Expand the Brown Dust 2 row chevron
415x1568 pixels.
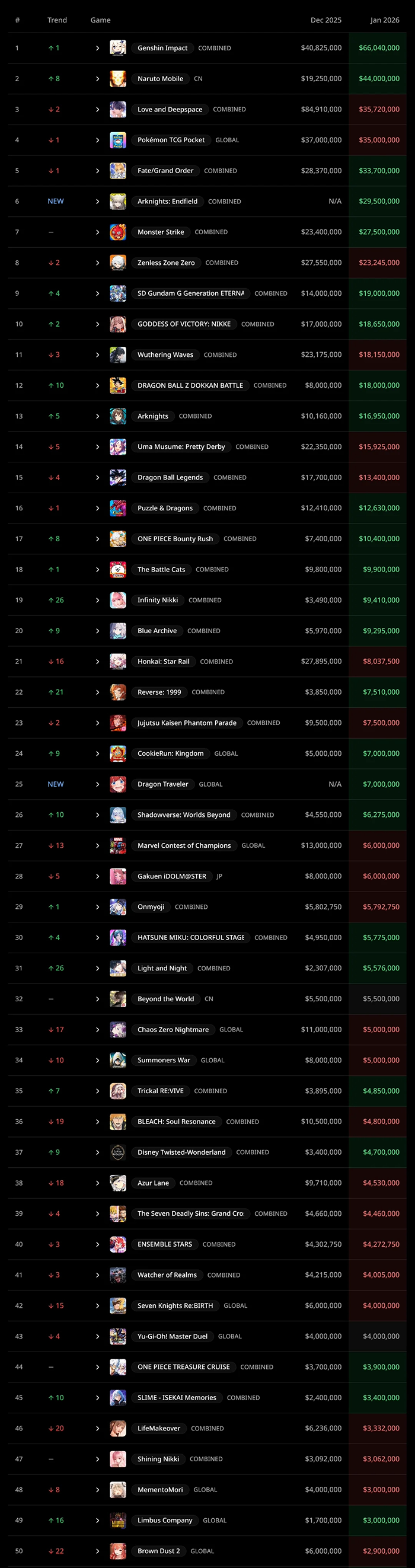[x=97, y=1551]
